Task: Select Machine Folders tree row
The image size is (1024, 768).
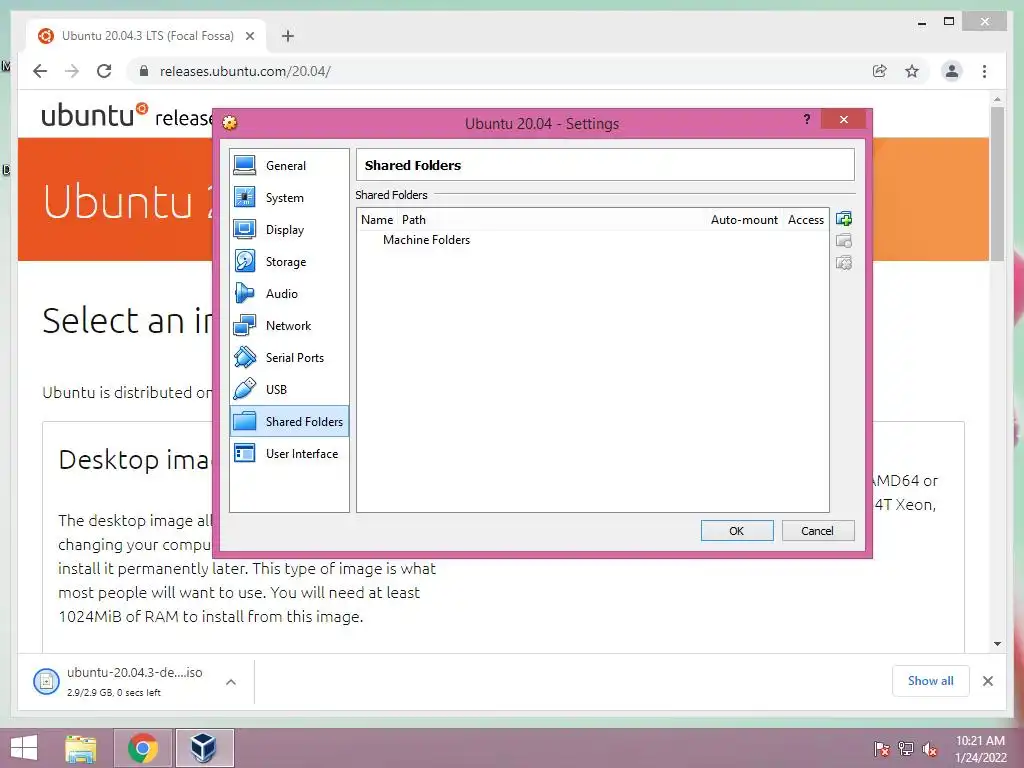Action: (593, 240)
